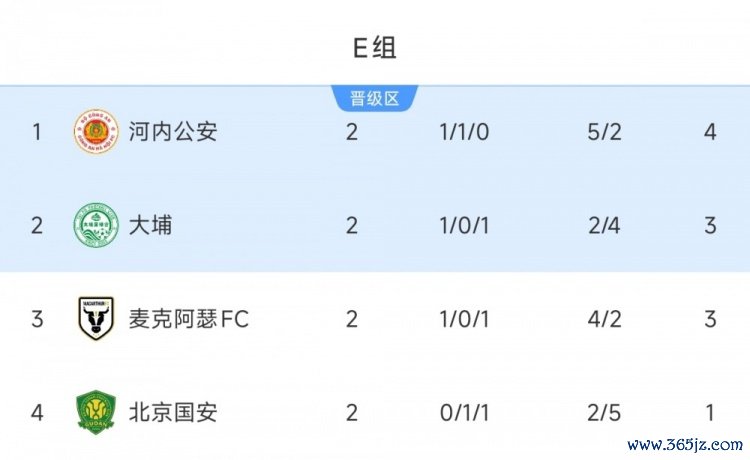Click the Beijing Guoan green crest

pos(96,412)
